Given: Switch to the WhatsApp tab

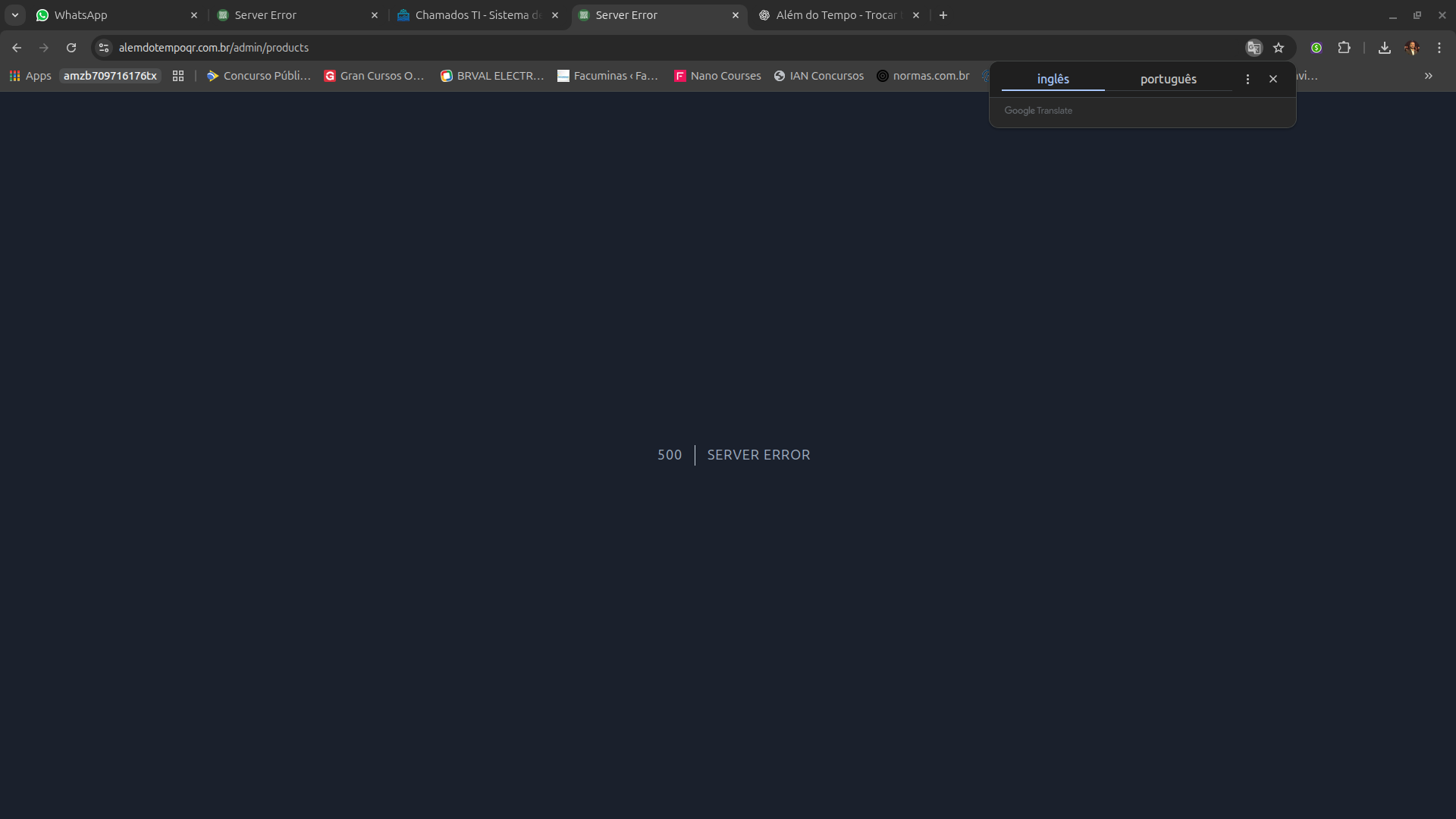Looking at the screenshot, I should pos(114,15).
